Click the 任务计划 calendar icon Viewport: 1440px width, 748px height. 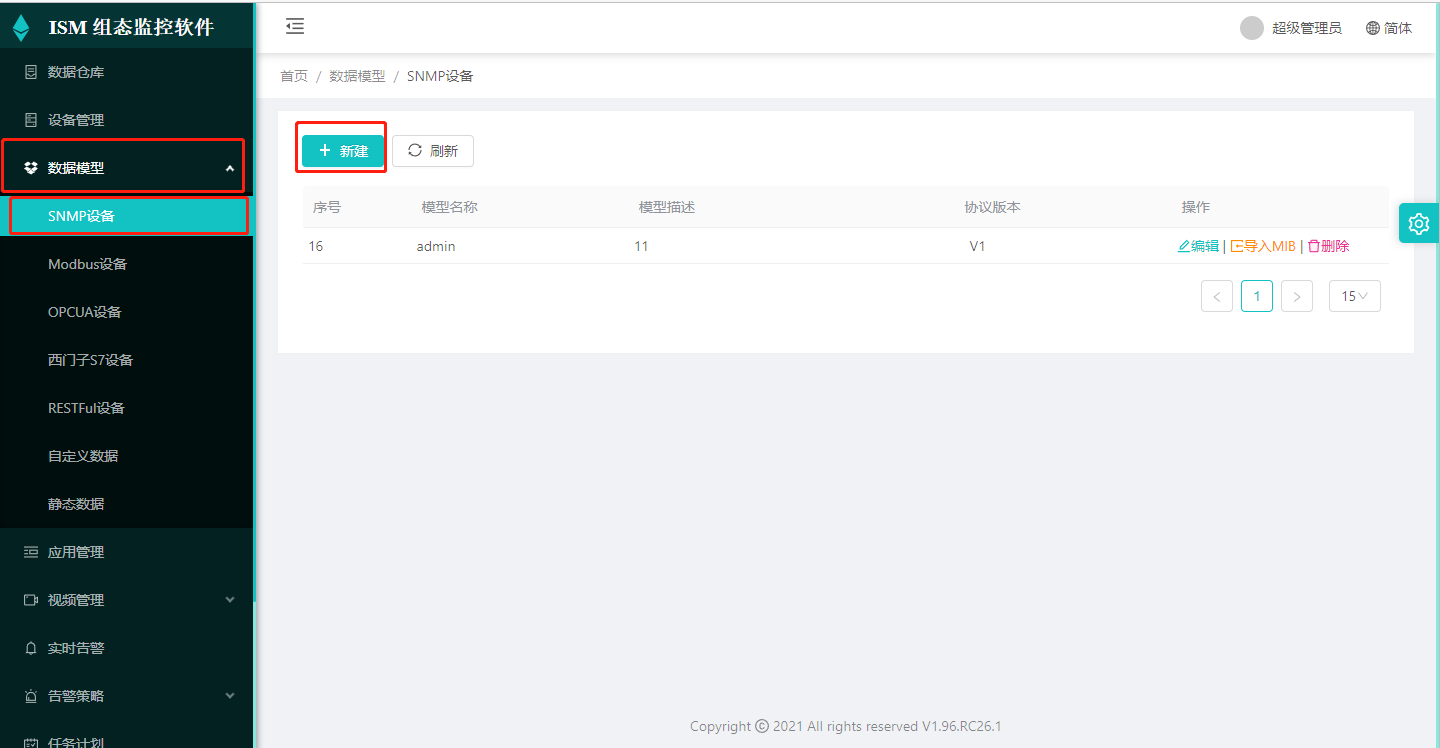tap(31, 743)
